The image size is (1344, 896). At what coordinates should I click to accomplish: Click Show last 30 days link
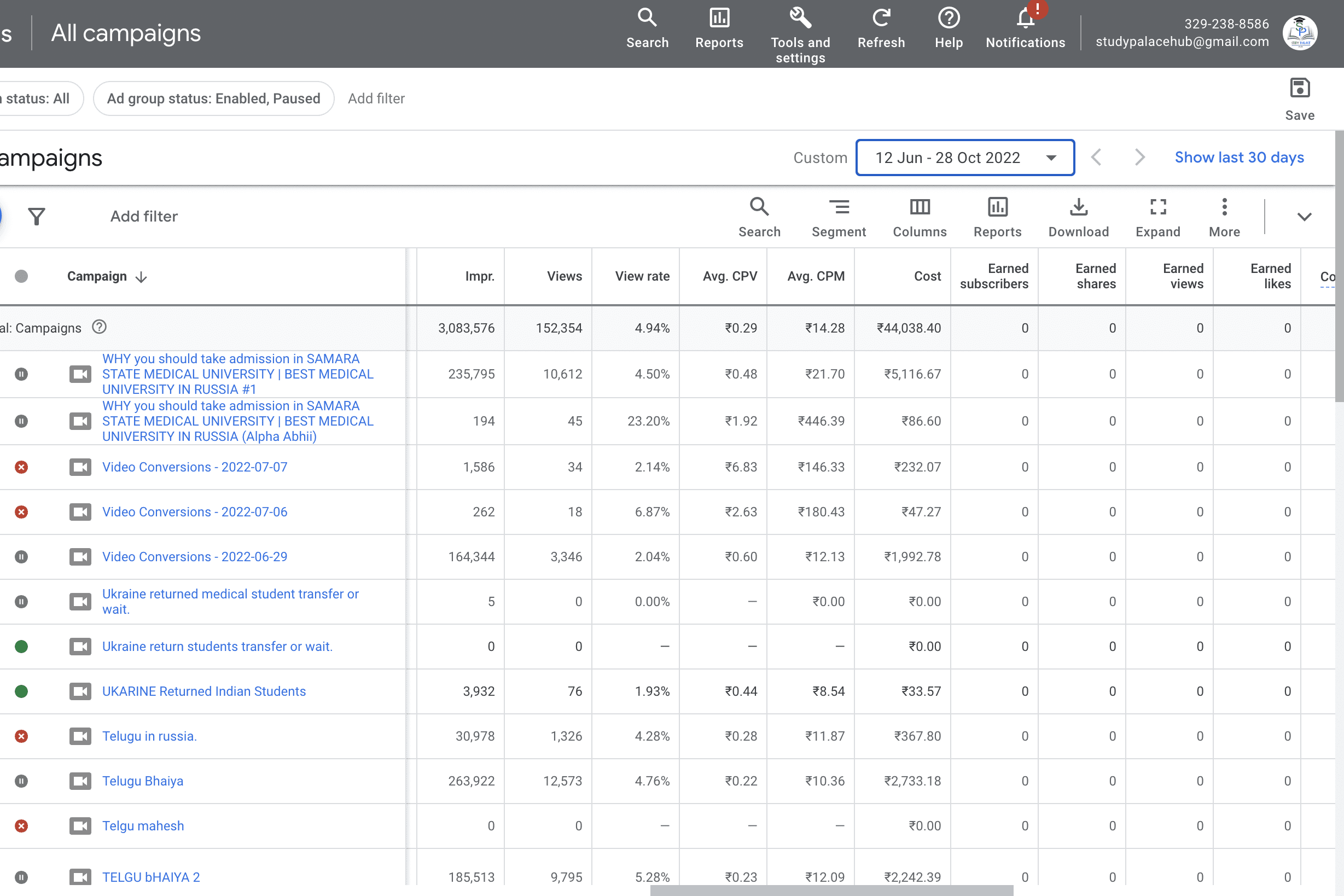tap(1239, 157)
